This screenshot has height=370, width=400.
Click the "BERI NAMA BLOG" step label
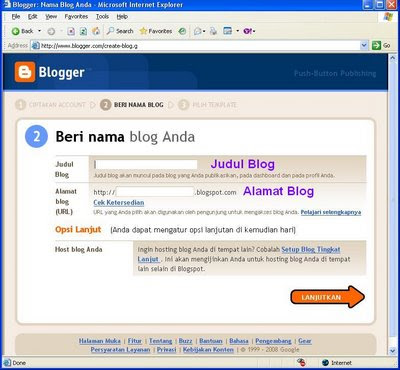tap(139, 105)
